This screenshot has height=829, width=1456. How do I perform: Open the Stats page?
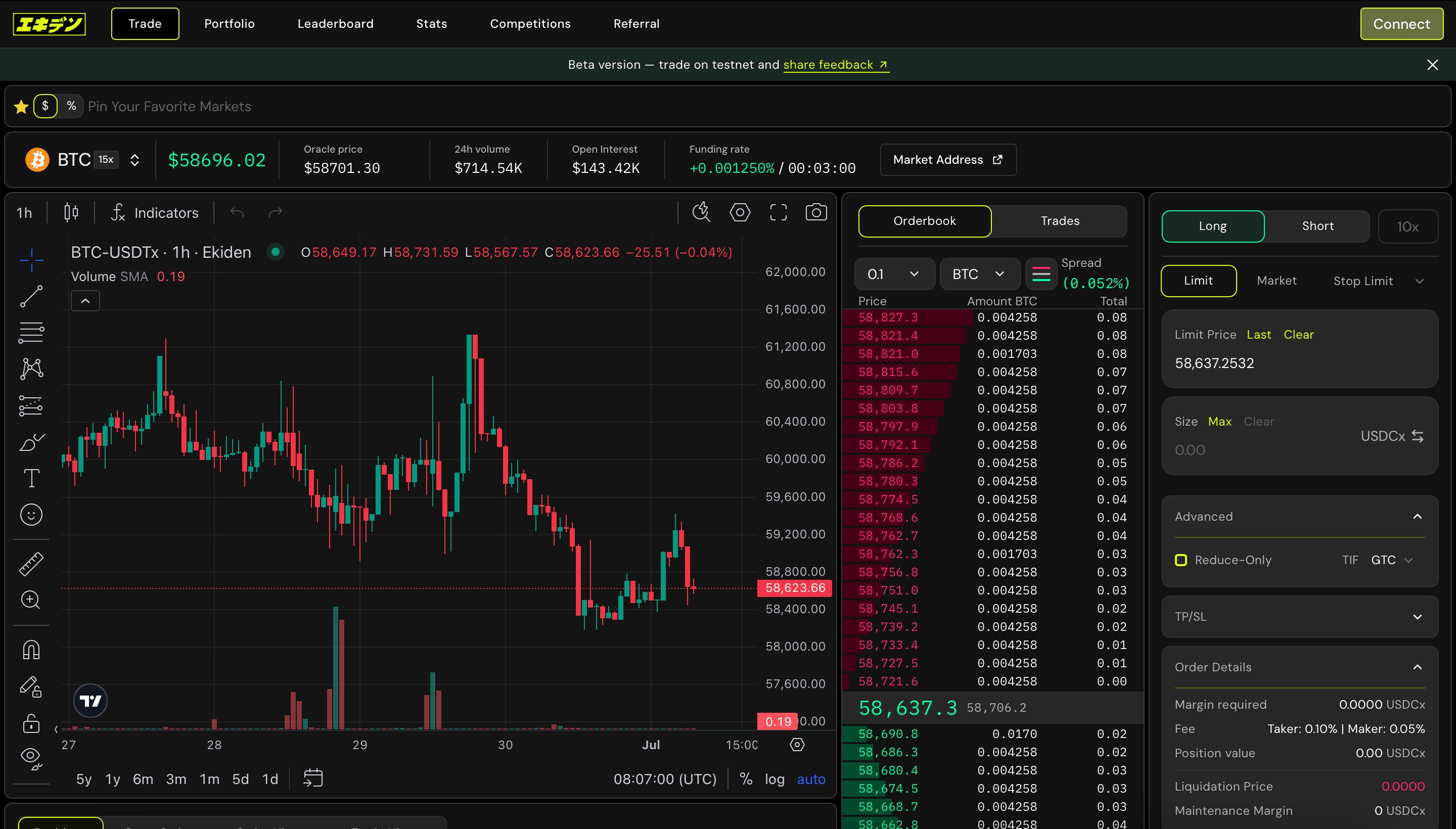click(x=432, y=24)
